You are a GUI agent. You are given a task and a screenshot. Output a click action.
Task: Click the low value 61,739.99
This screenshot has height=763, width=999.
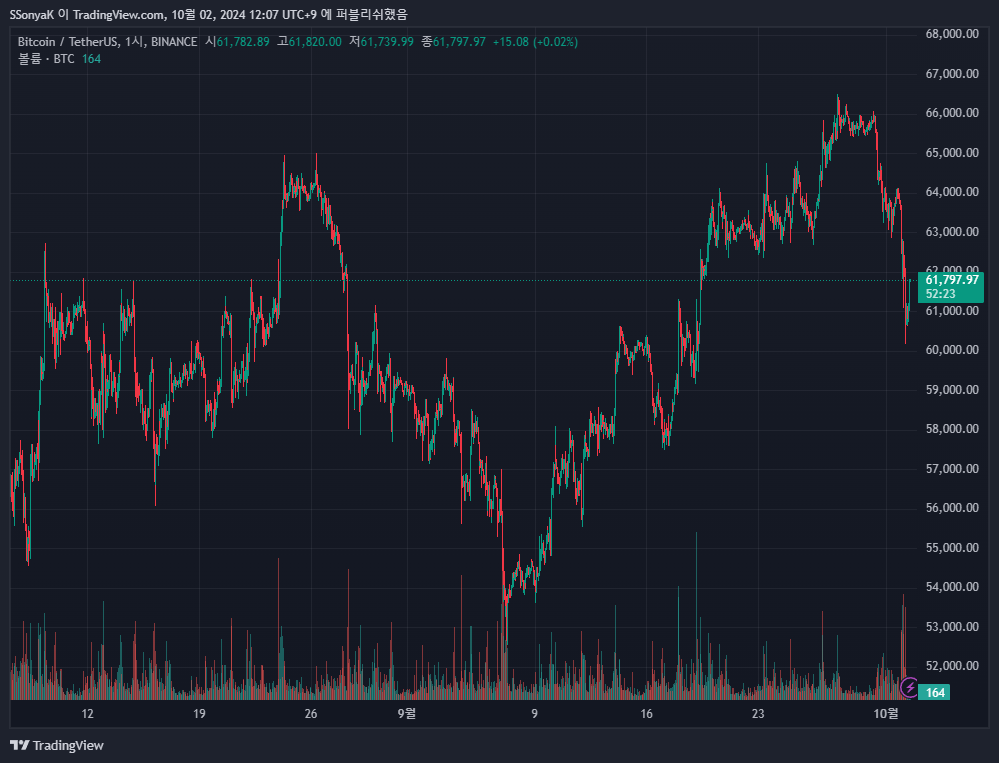click(x=387, y=42)
